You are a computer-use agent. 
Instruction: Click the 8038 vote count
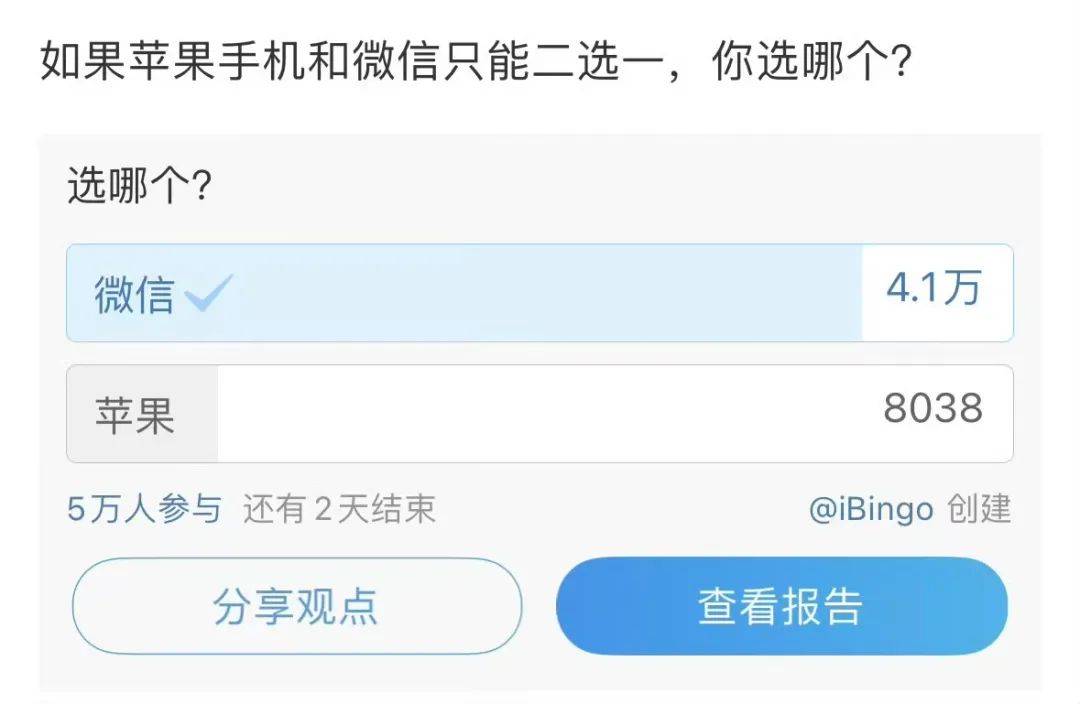(x=932, y=409)
